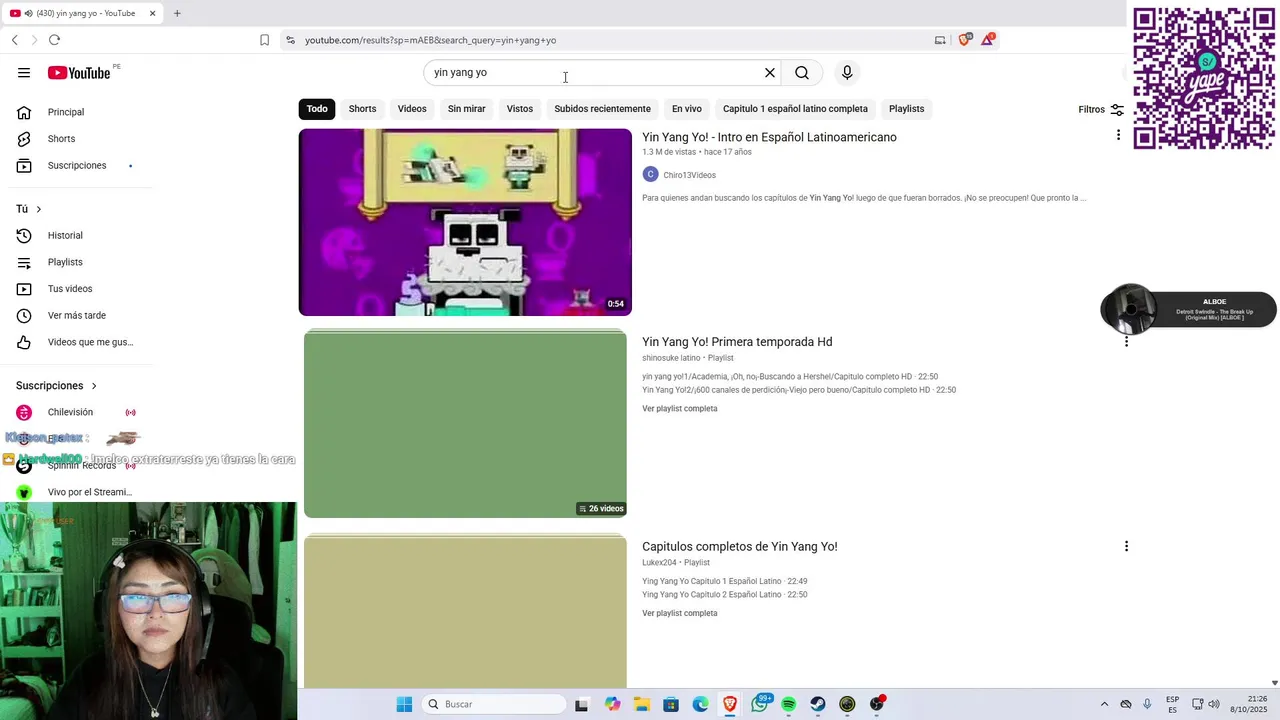Open site info icon in address bar

tap(290, 40)
